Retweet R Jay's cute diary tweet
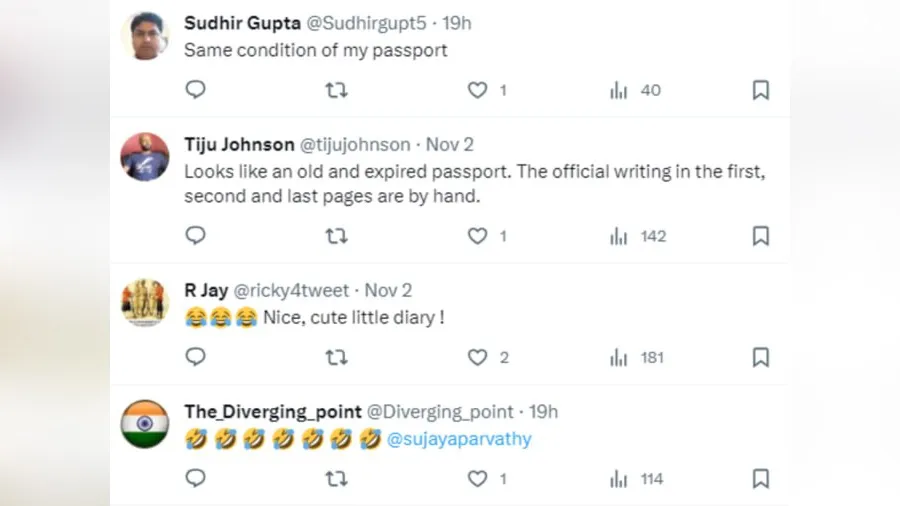Image resolution: width=900 pixels, height=506 pixels. 337,357
